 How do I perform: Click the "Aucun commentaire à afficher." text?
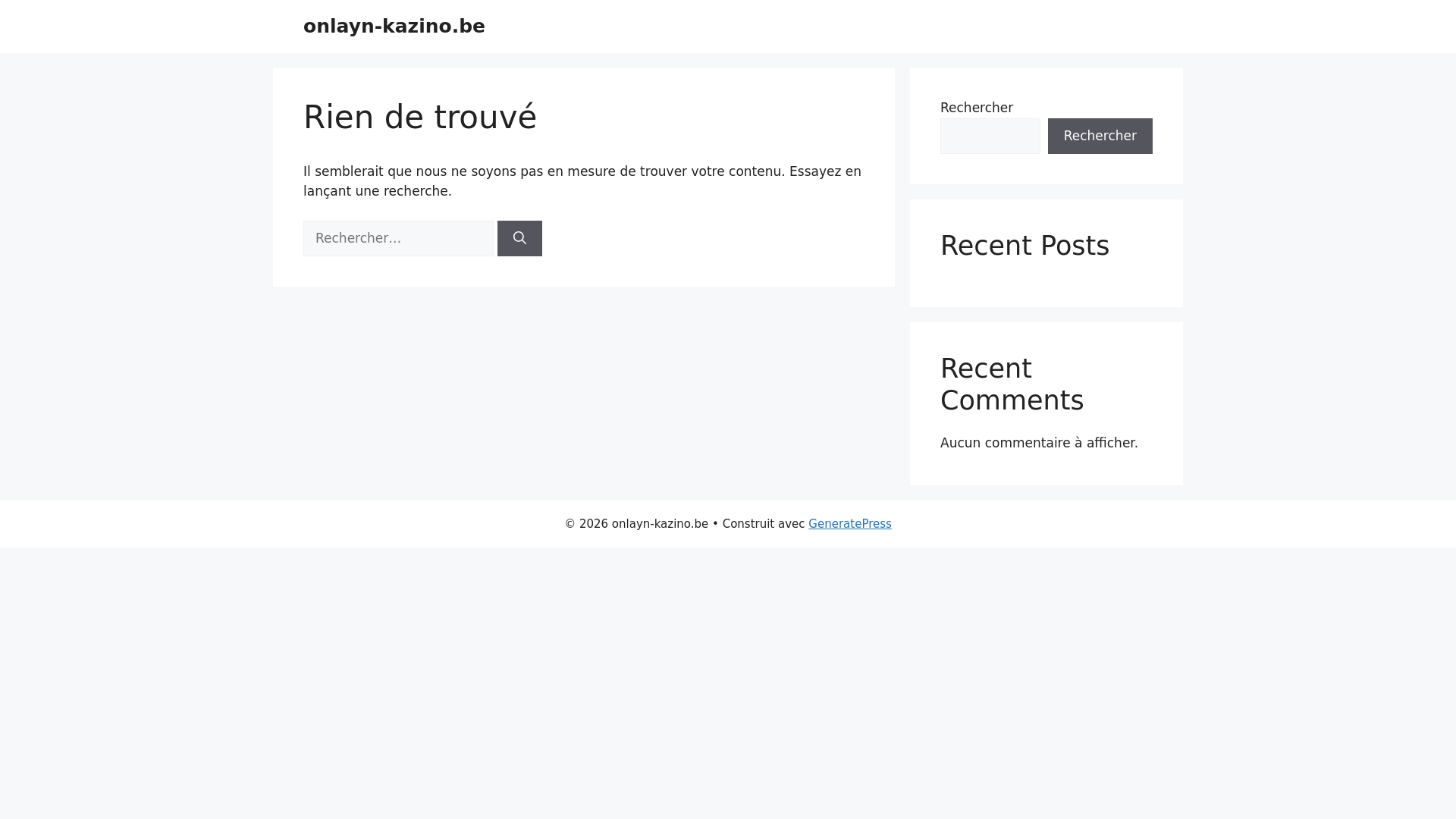[x=1038, y=443]
